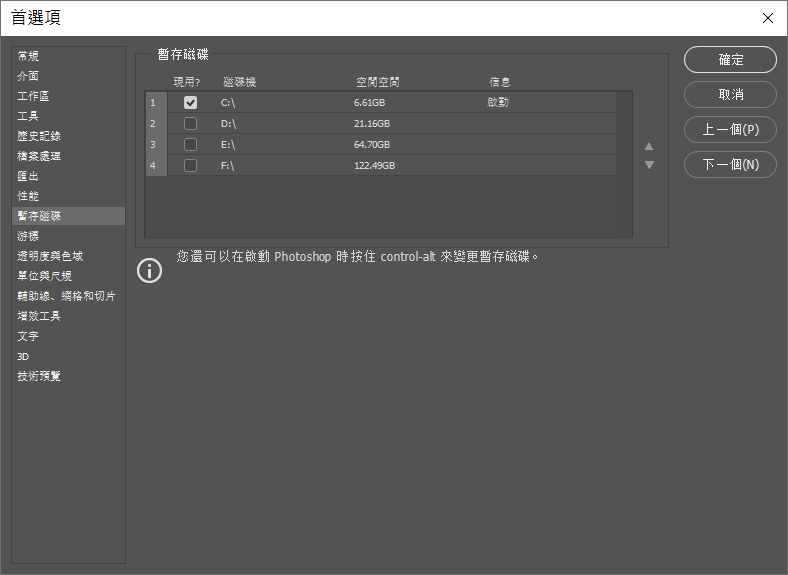Open the 游標 preferences category
The height and width of the screenshot is (575, 788).
(68, 236)
